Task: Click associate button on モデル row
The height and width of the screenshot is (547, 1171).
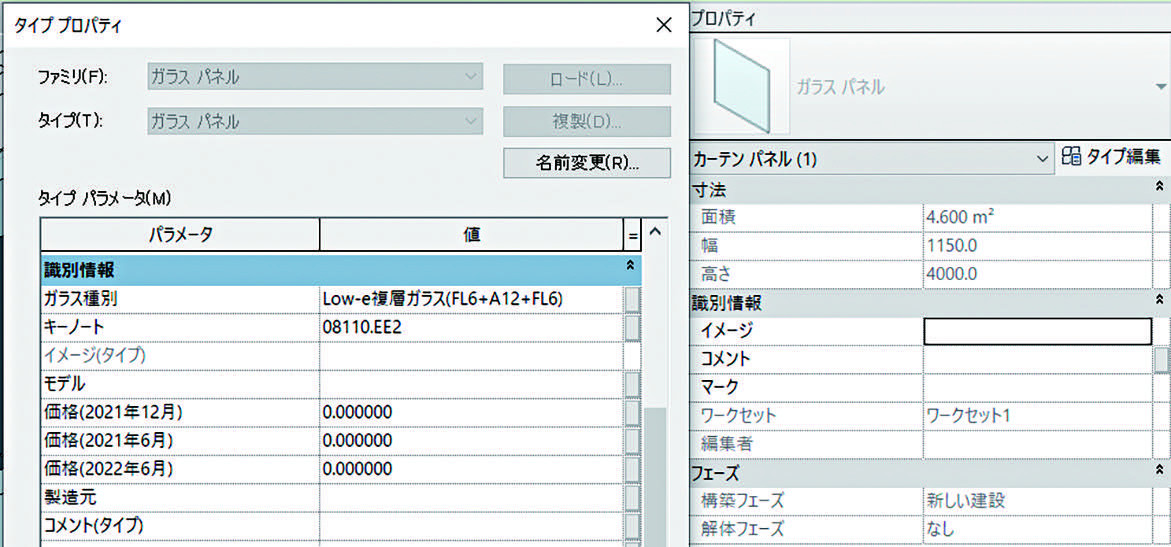Action: [633, 384]
